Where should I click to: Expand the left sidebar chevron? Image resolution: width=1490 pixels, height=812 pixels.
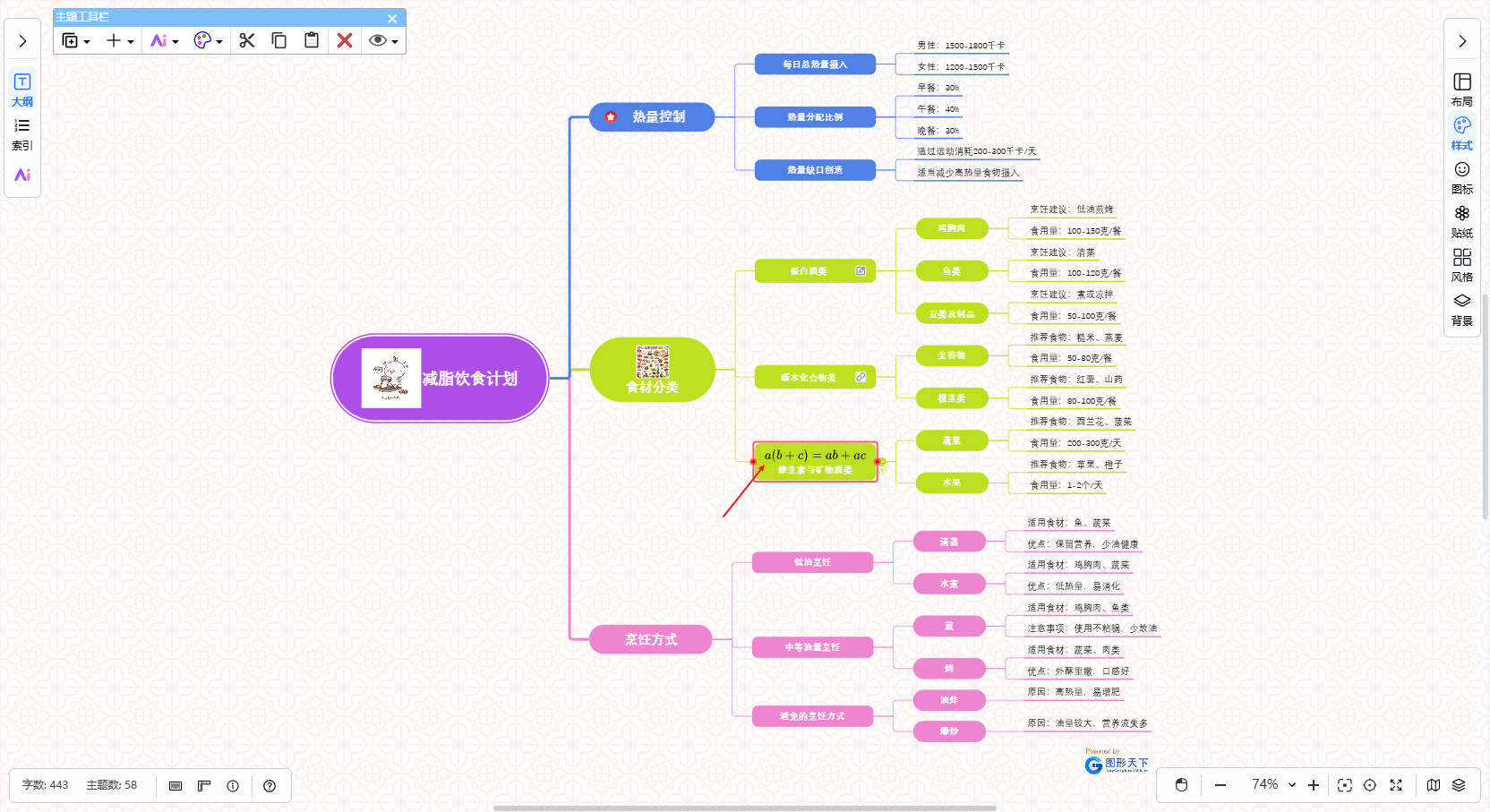[22, 41]
